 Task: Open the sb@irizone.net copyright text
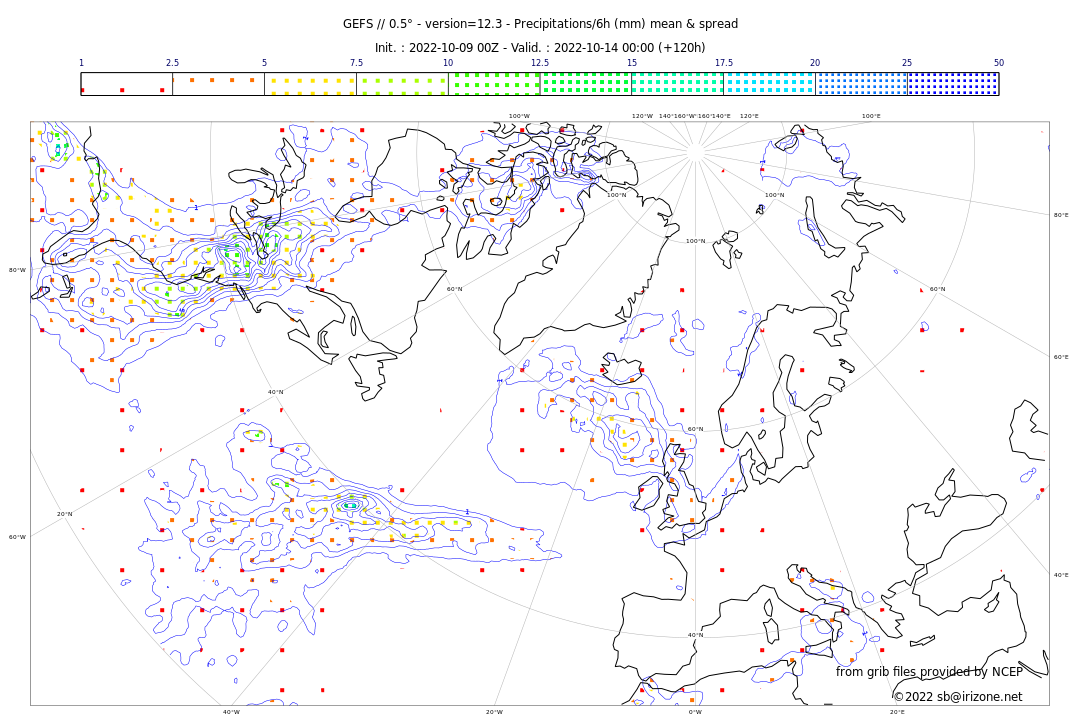pyautogui.click(x=957, y=696)
